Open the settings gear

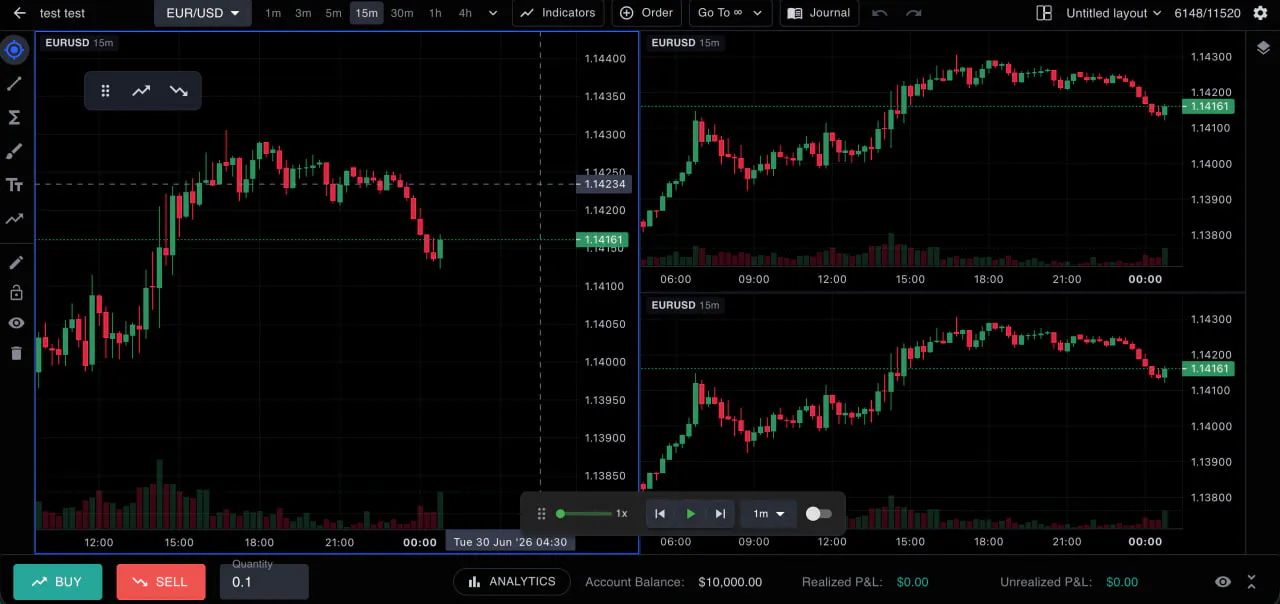(x=1260, y=13)
